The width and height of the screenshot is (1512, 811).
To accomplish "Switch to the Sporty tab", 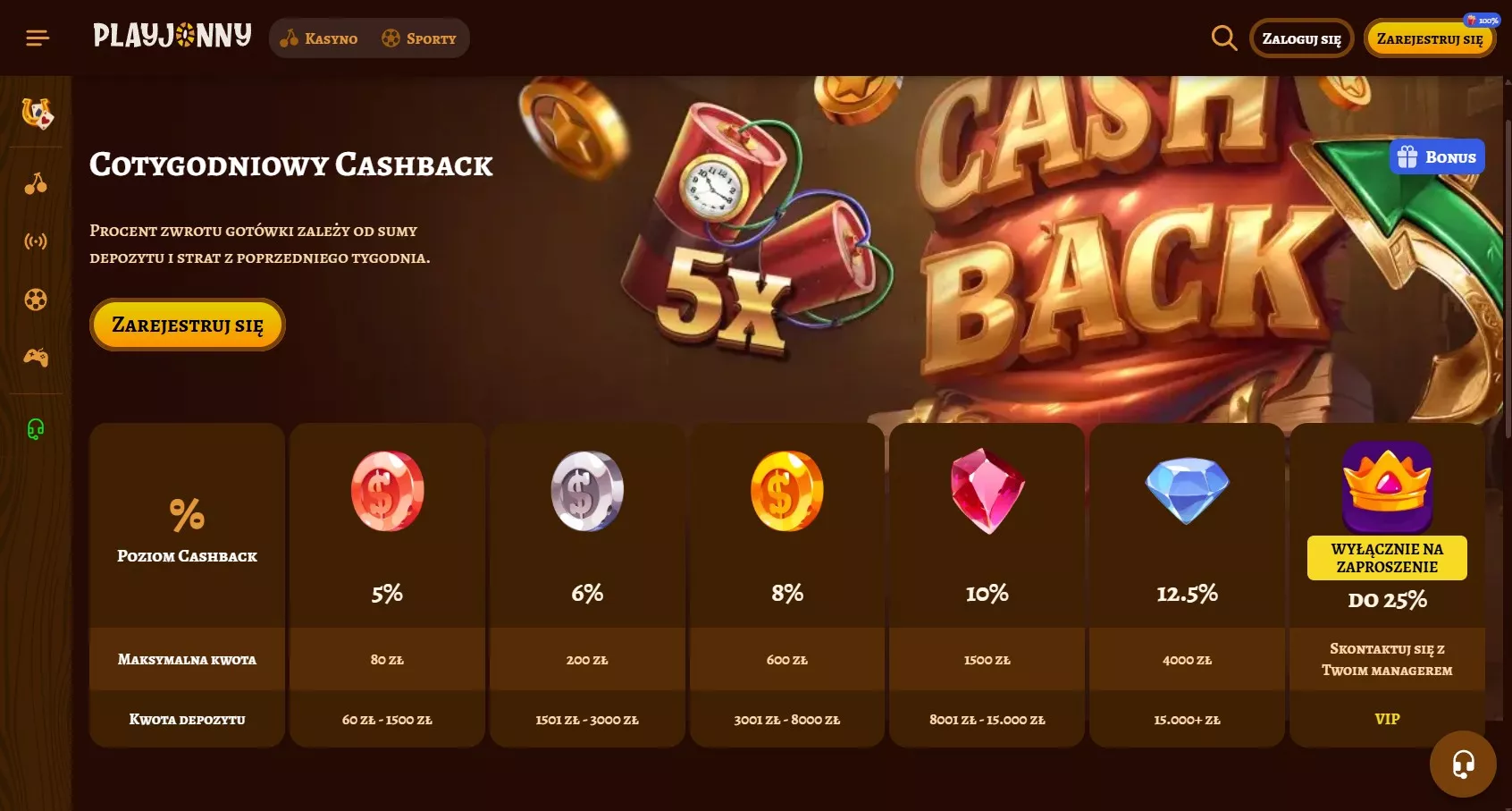I will [419, 38].
